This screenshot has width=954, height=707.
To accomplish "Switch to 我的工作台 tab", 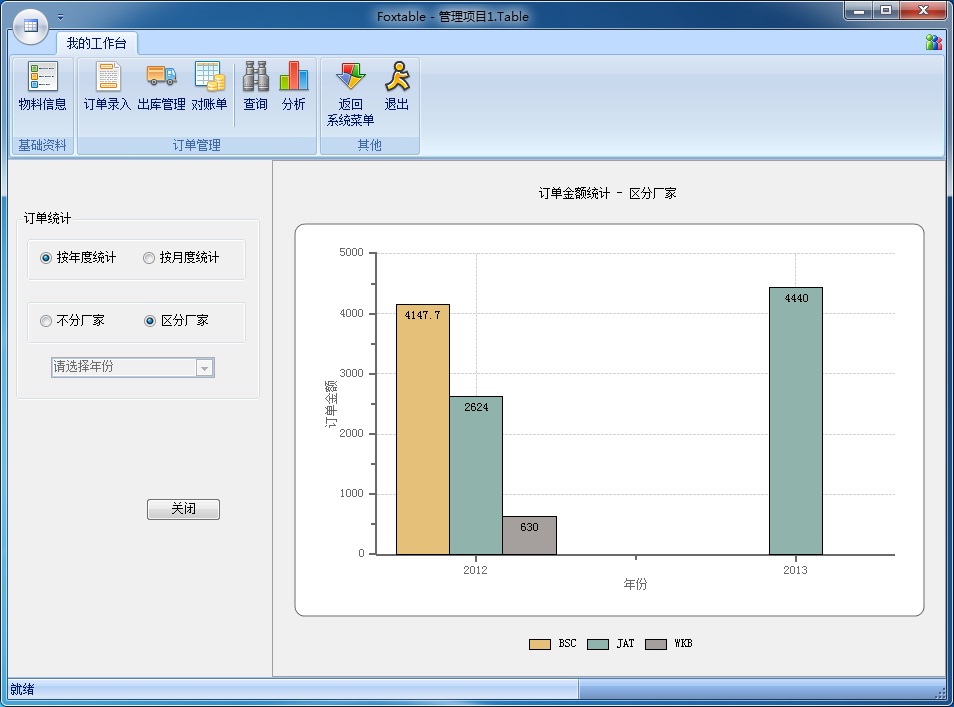I will [97, 43].
